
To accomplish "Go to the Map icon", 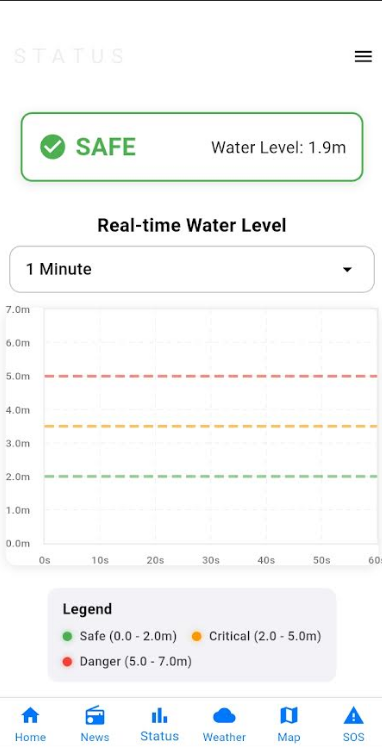I will tap(289, 716).
